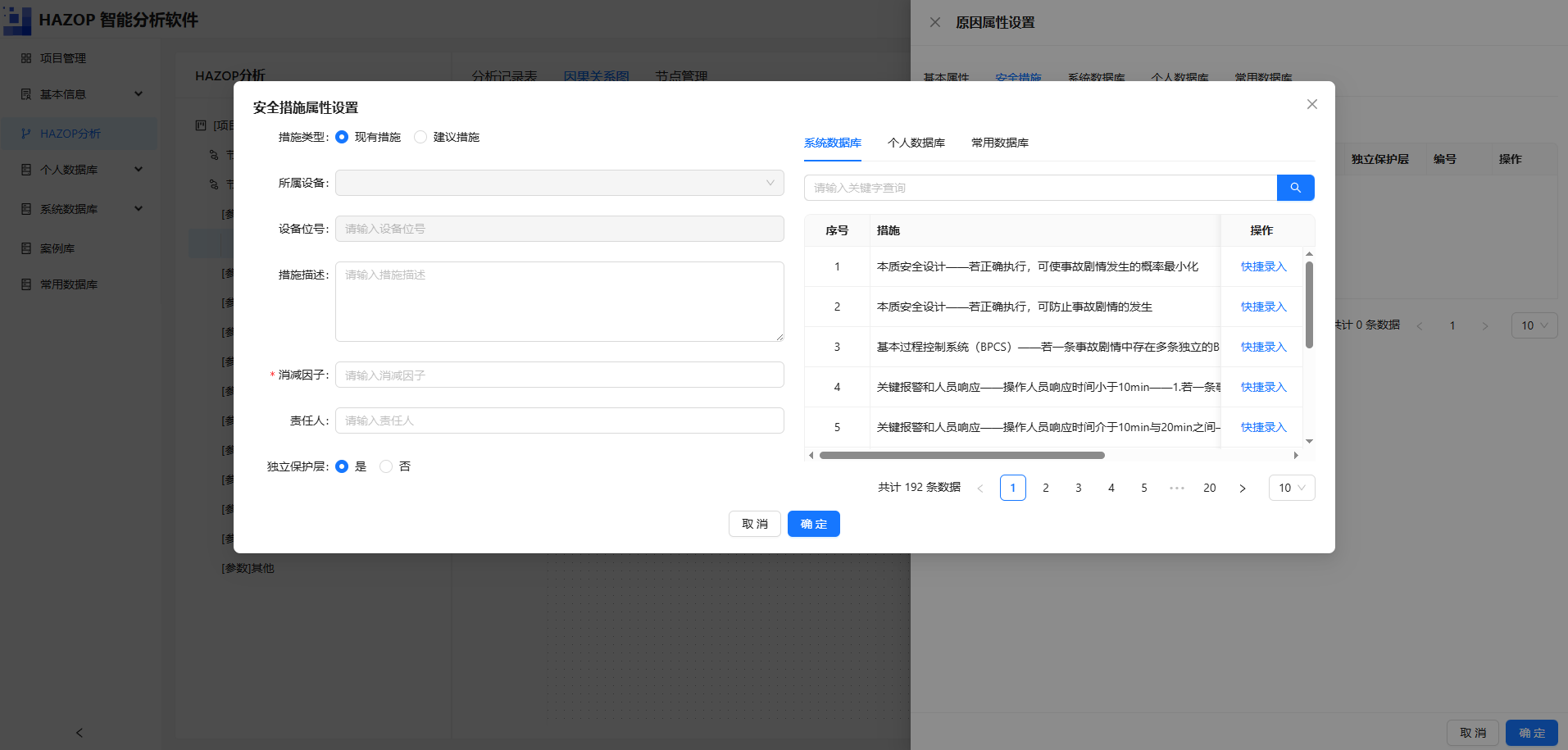The image size is (1568, 750).
Task: Click 快捷录入 for measure row 2
Action: click(x=1264, y=307)
